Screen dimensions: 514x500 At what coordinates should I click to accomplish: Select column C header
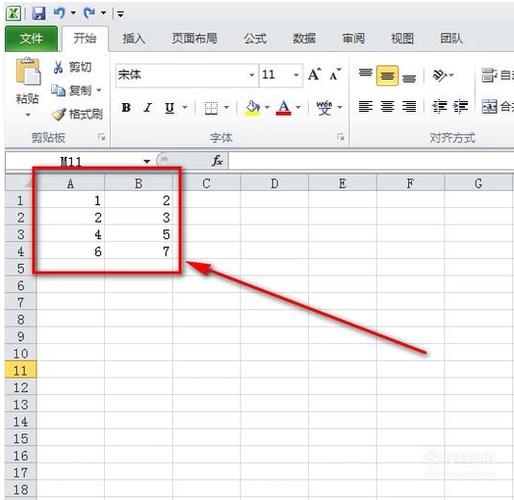pyautogui.click(x=206, y=183)
